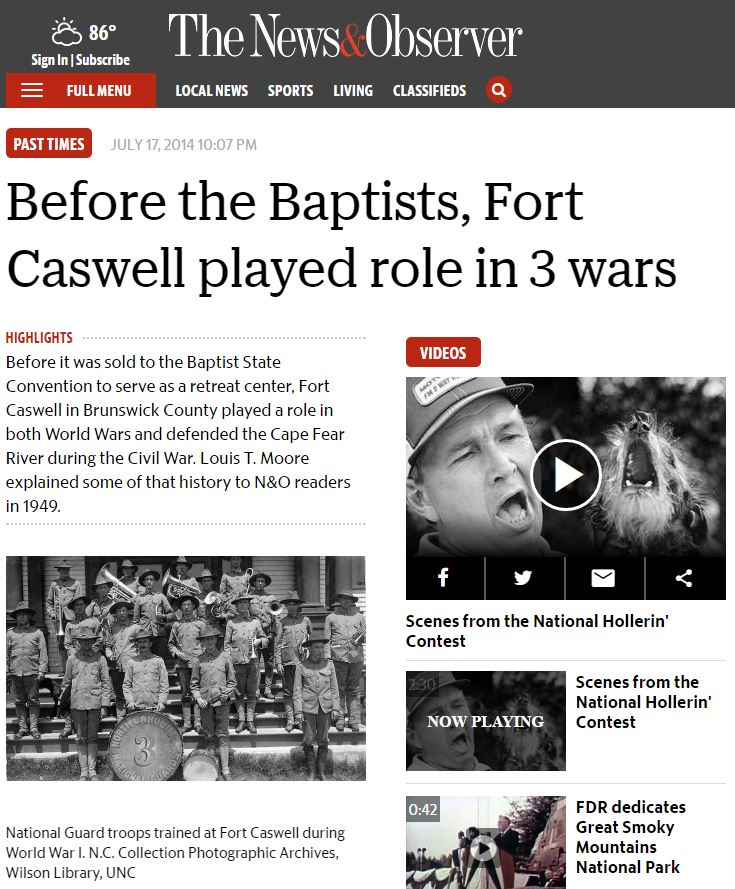Open the National Guard band photo

click(186, 668)
